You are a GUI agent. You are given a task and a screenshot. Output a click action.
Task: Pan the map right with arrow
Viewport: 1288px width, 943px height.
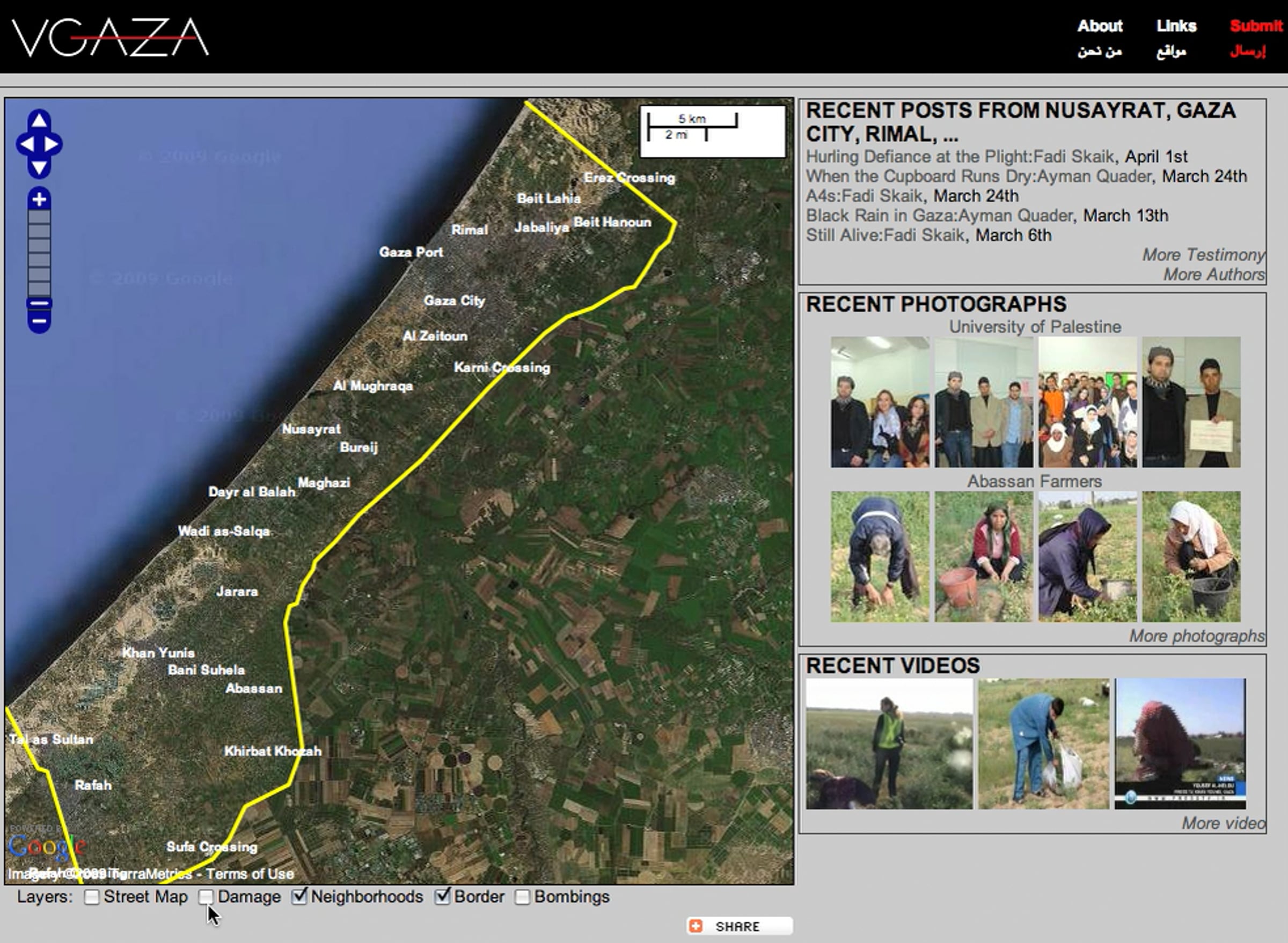tap(52, 144)
